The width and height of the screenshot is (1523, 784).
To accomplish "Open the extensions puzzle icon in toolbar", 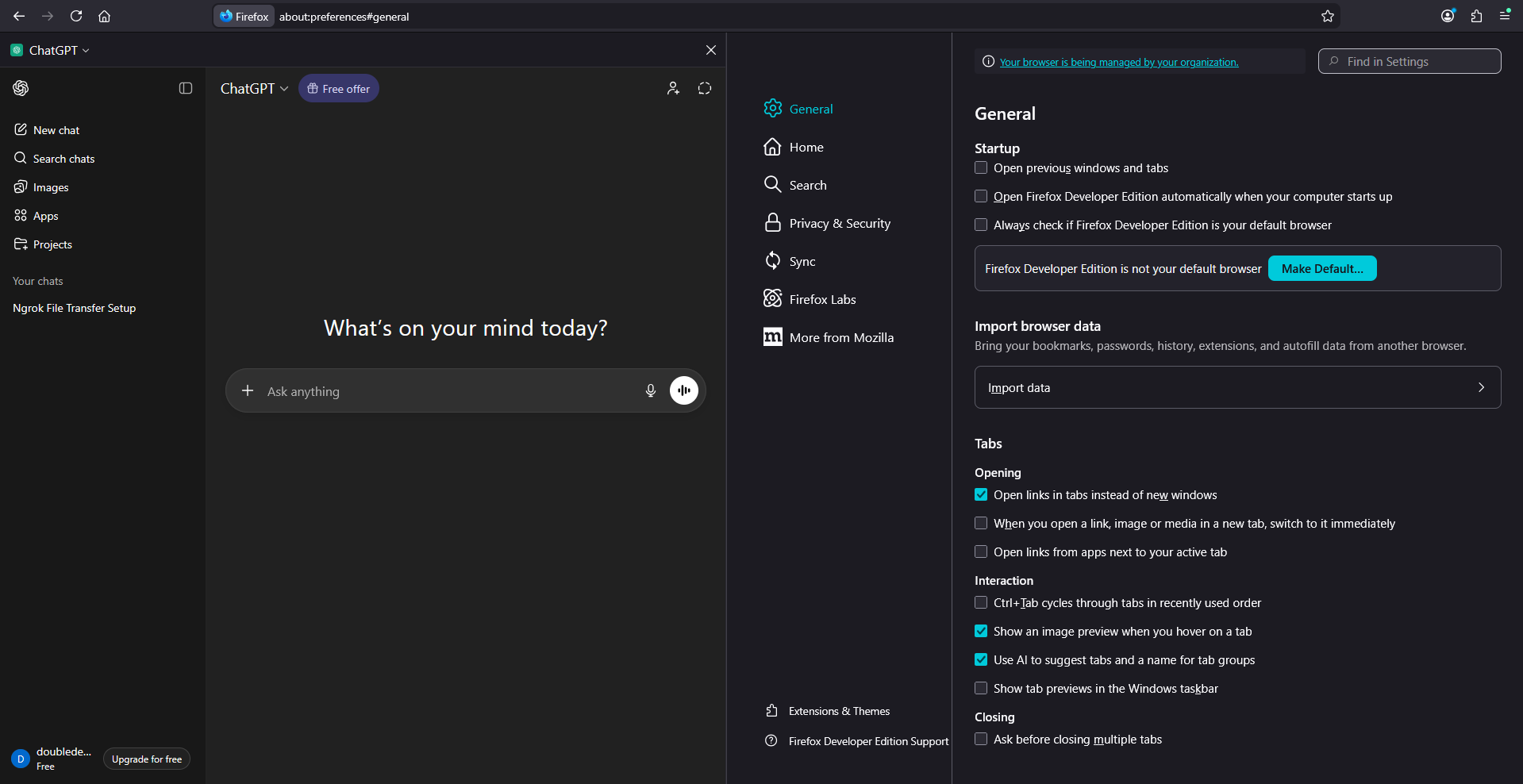I will [1476, 16].
